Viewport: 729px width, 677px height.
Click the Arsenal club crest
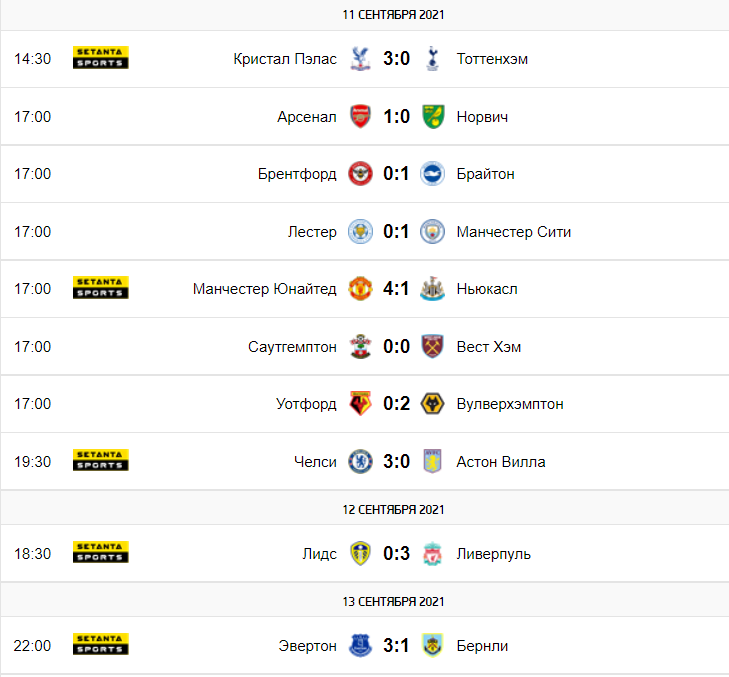360,116
